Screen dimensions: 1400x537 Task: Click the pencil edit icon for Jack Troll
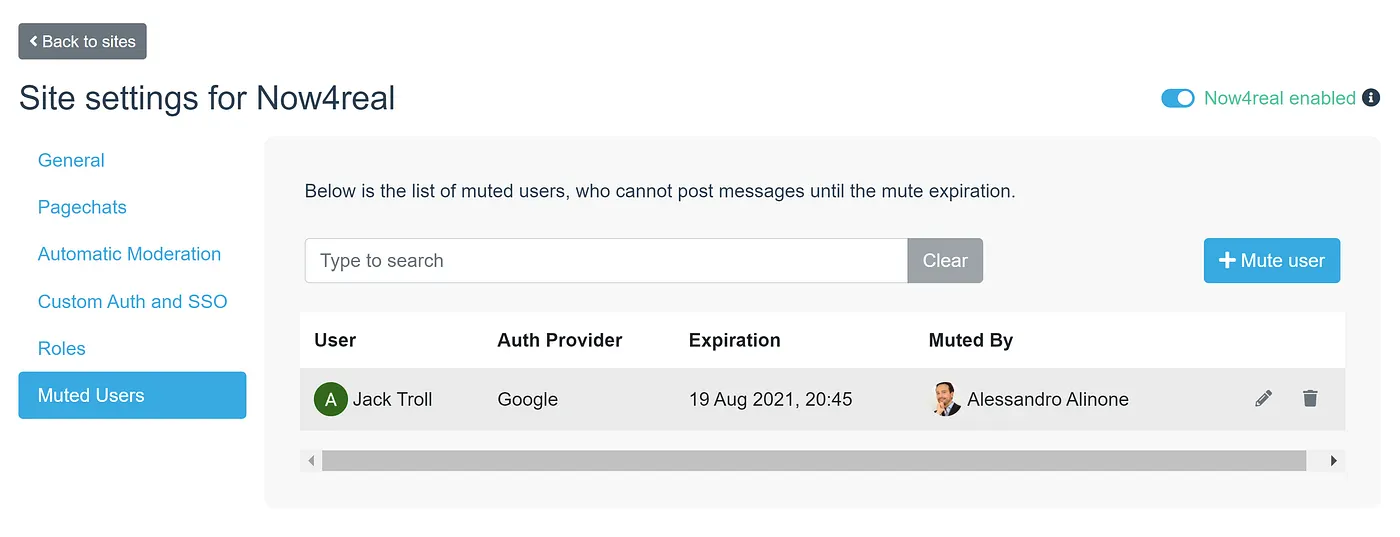(1263, 399)
